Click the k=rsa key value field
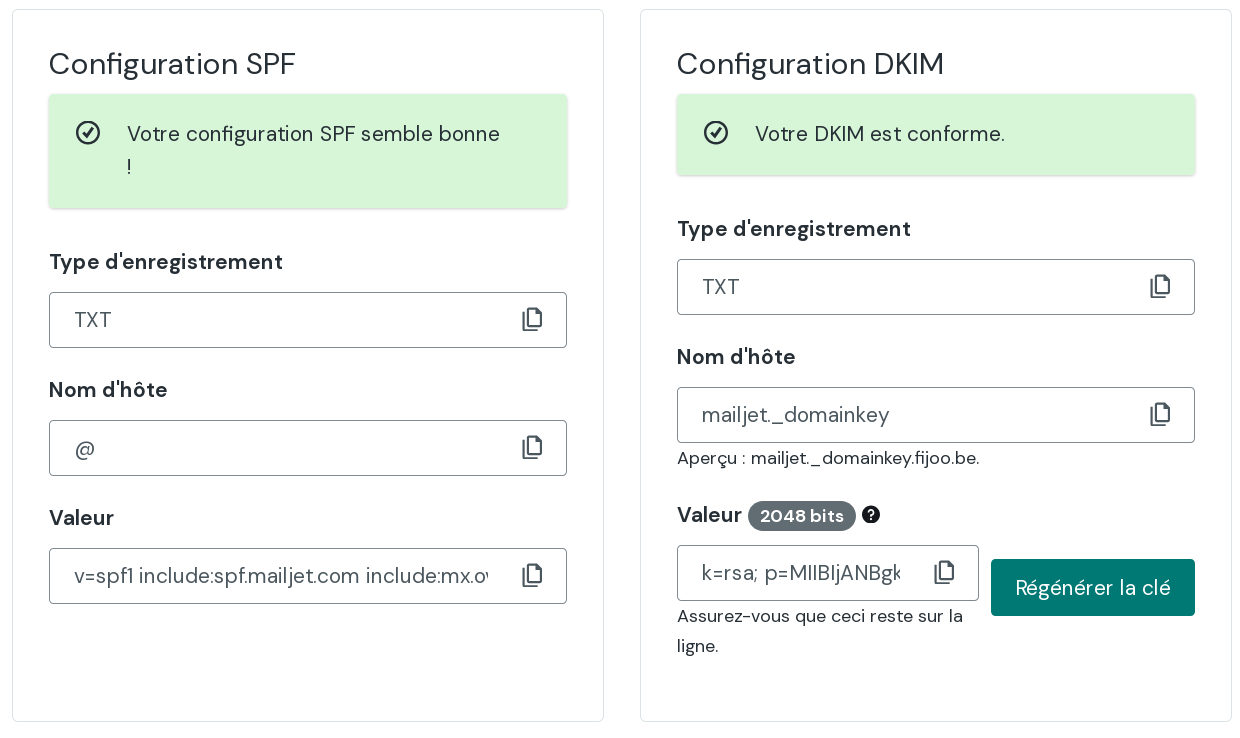The image size is (1240, 738). (800, 573)
